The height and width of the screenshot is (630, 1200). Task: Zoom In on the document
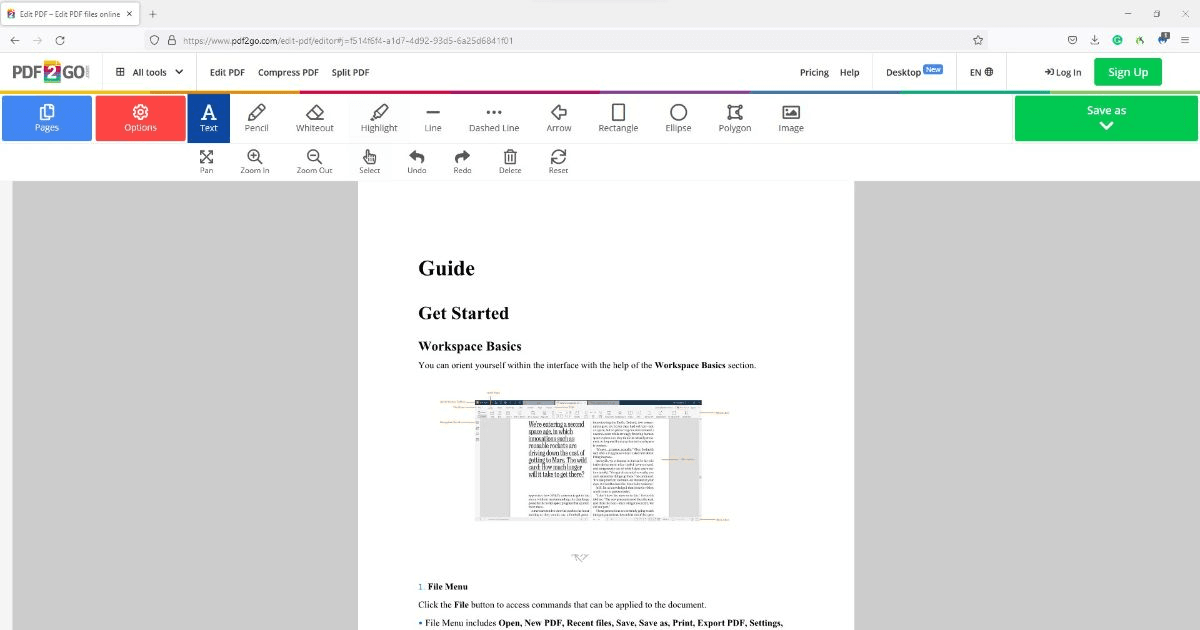pyautogui.click(x=255, y=161)
